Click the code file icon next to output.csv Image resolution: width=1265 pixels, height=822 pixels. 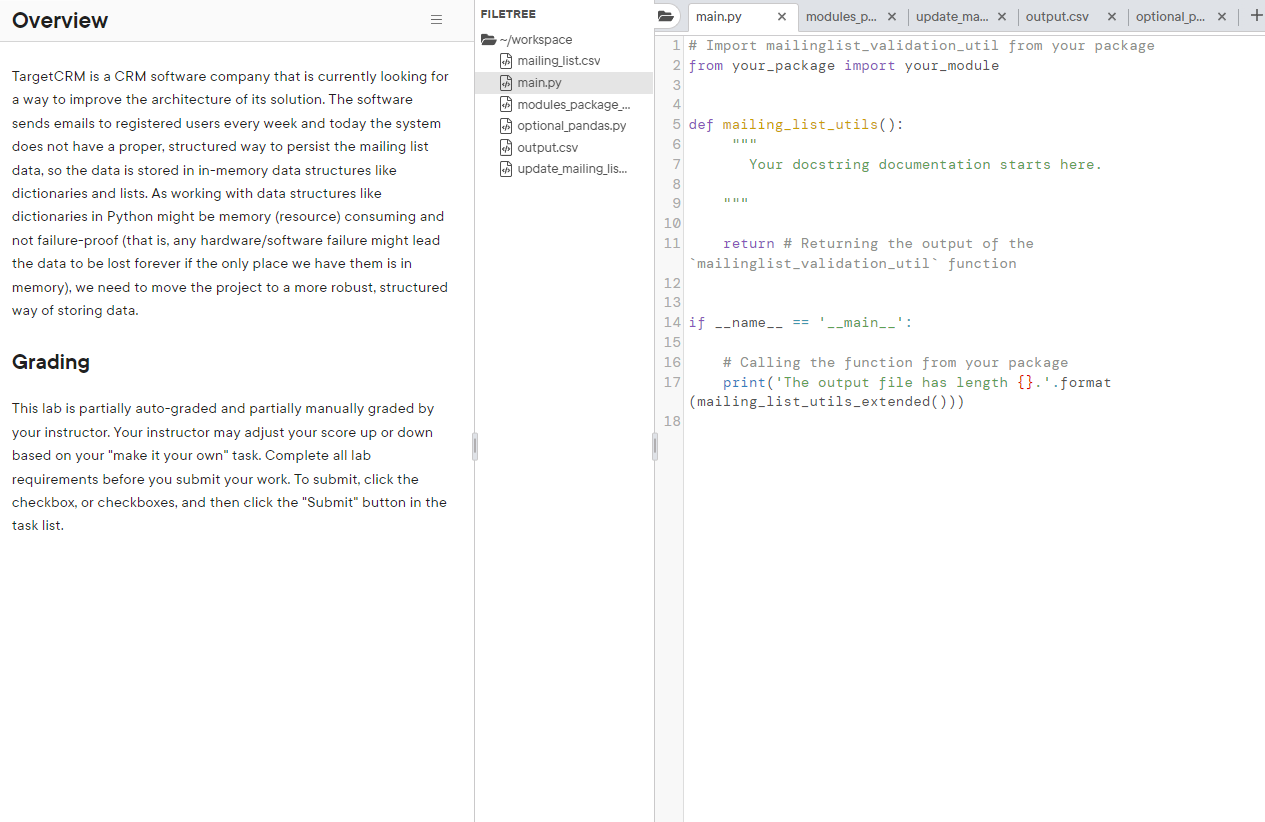click(x=505, y=147)
